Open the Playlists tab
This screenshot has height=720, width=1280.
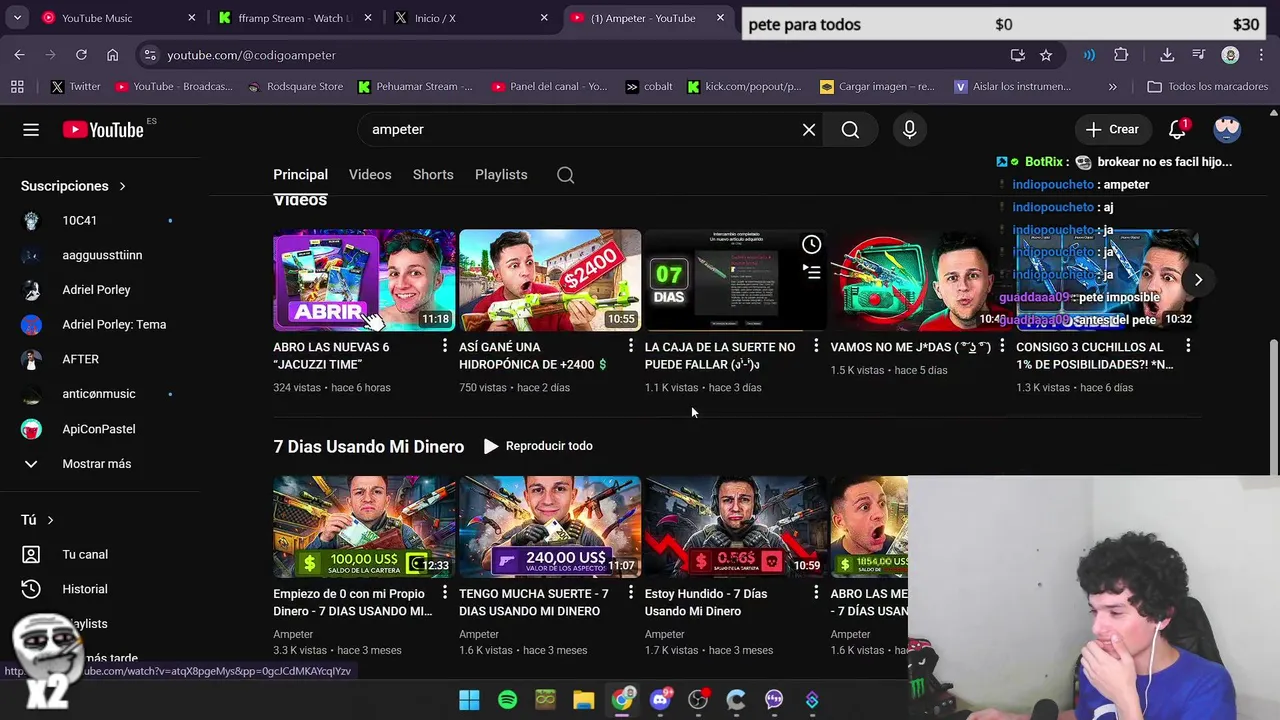coord(501,174)
